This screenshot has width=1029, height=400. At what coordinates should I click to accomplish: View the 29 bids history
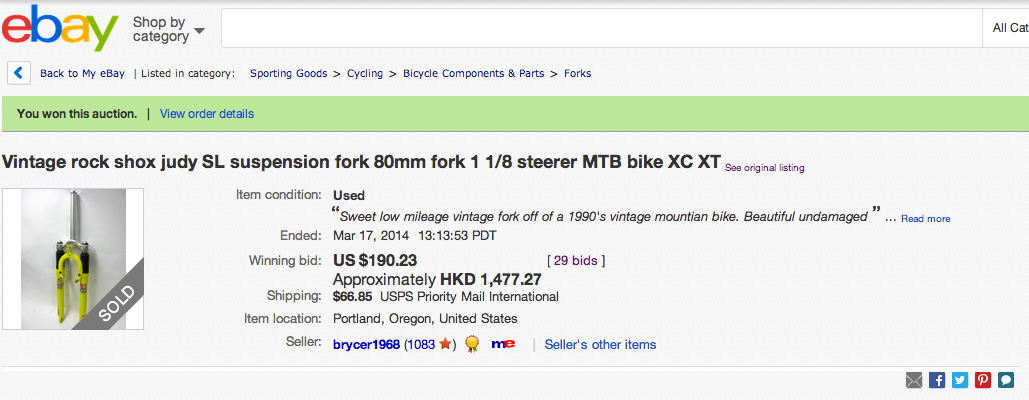[x=576, y=261]
